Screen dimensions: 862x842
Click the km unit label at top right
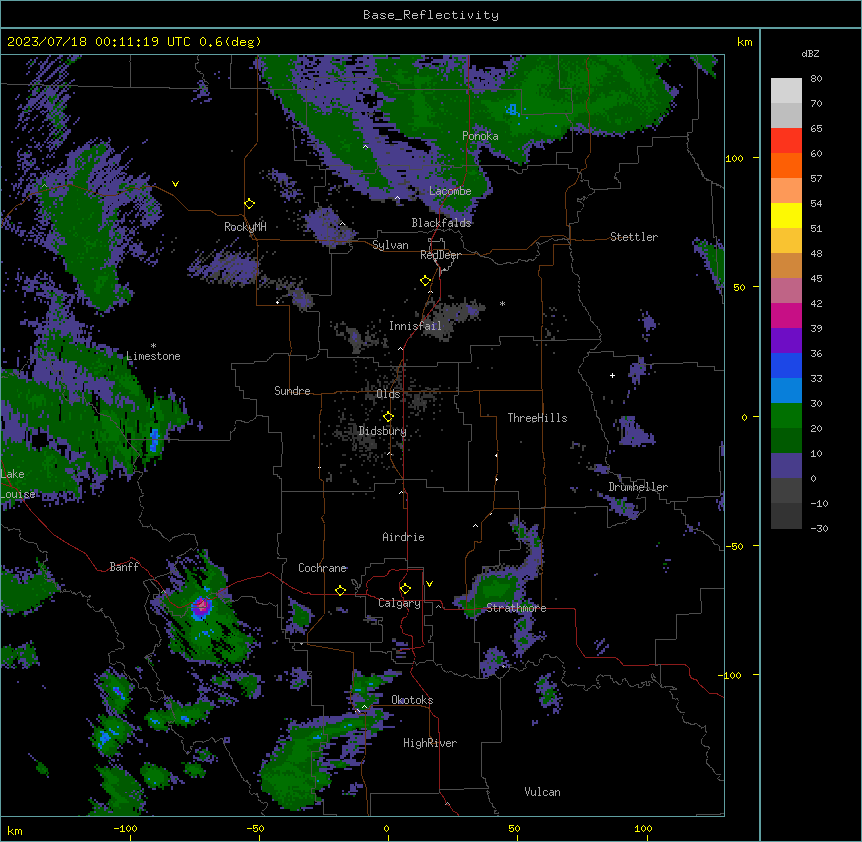pyautogui.click(x=745, y=42)
